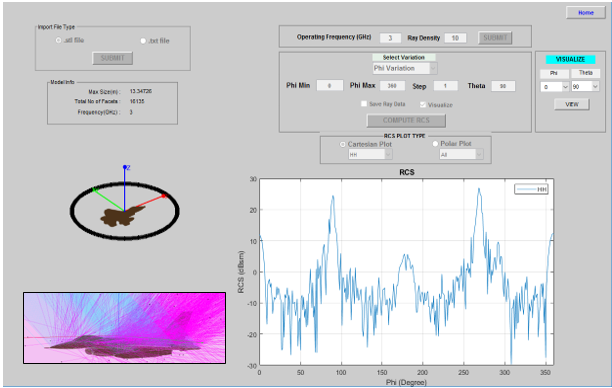
Task: Open the Phi angle dropdown in Visualize panel
Action: (x=554, y=87)
